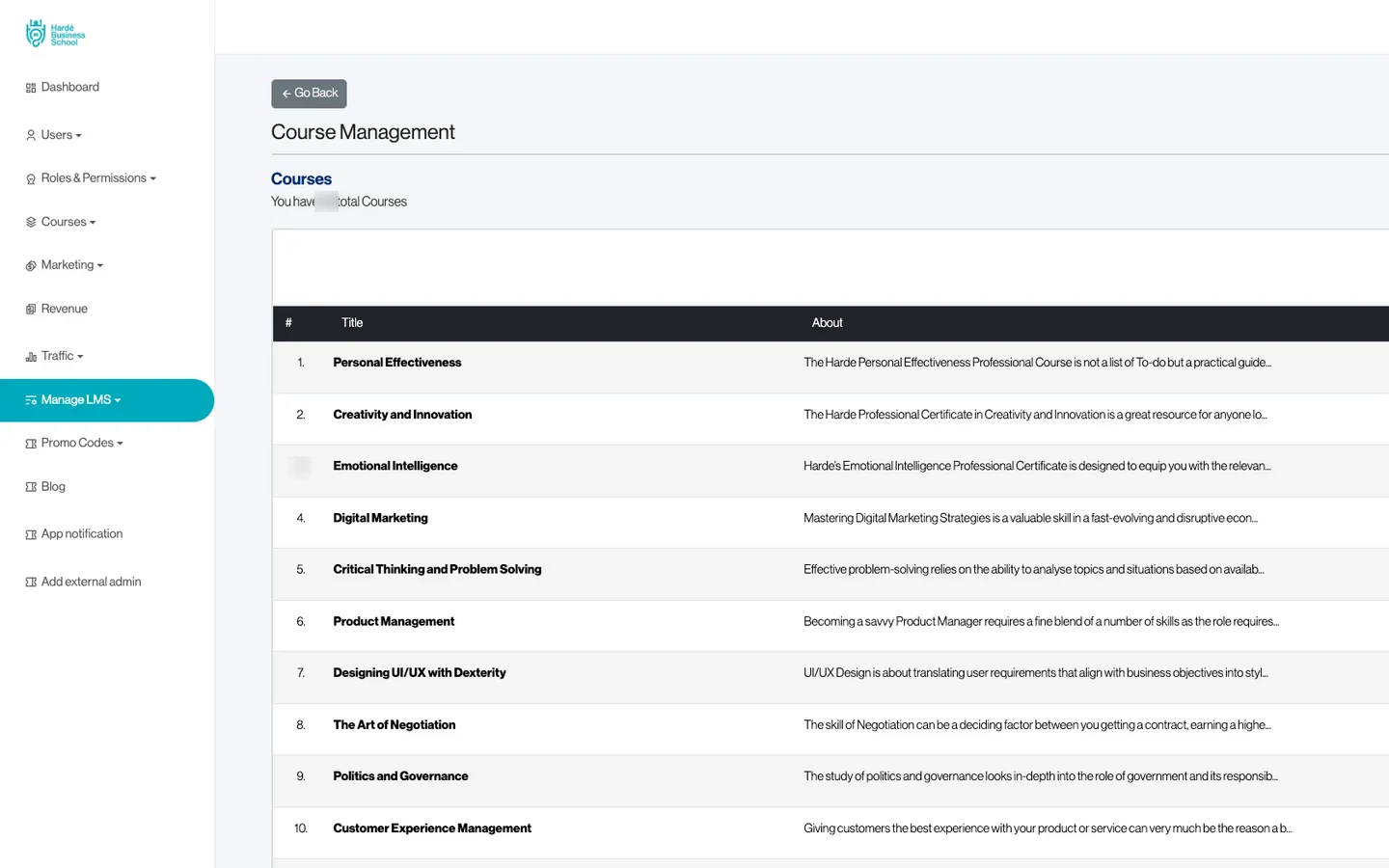Open Add external admin page
The height and width of the screenshot is (868, 1389).
pyautogui.click(x=92, y=582)
